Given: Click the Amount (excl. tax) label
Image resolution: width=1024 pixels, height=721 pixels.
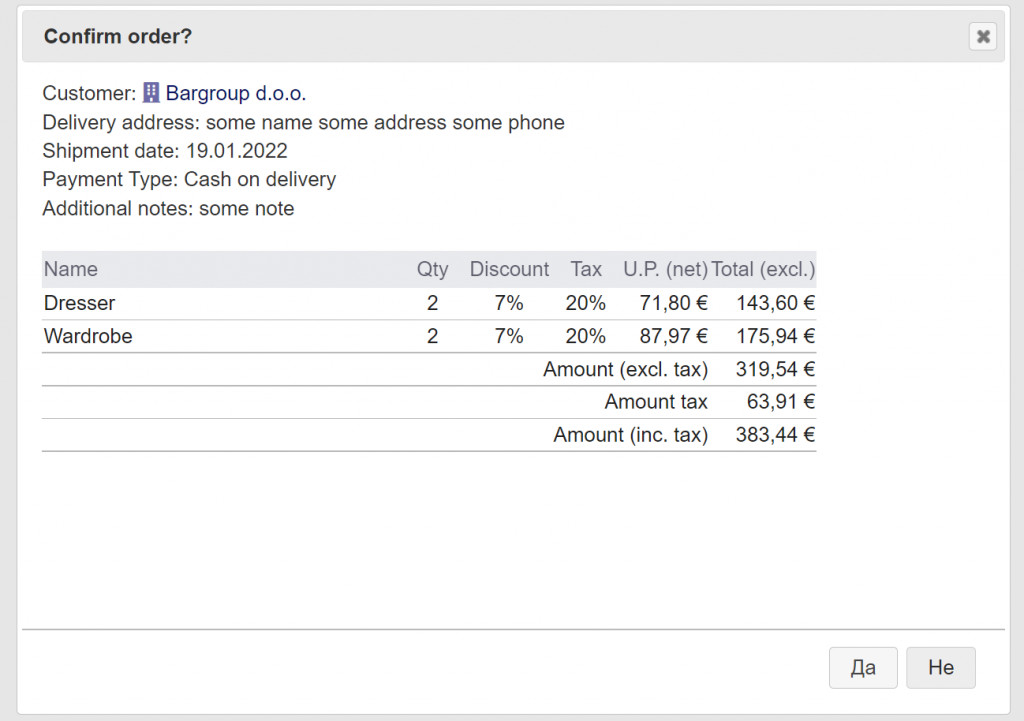Looking at the screenshot, I should point(625,369).
